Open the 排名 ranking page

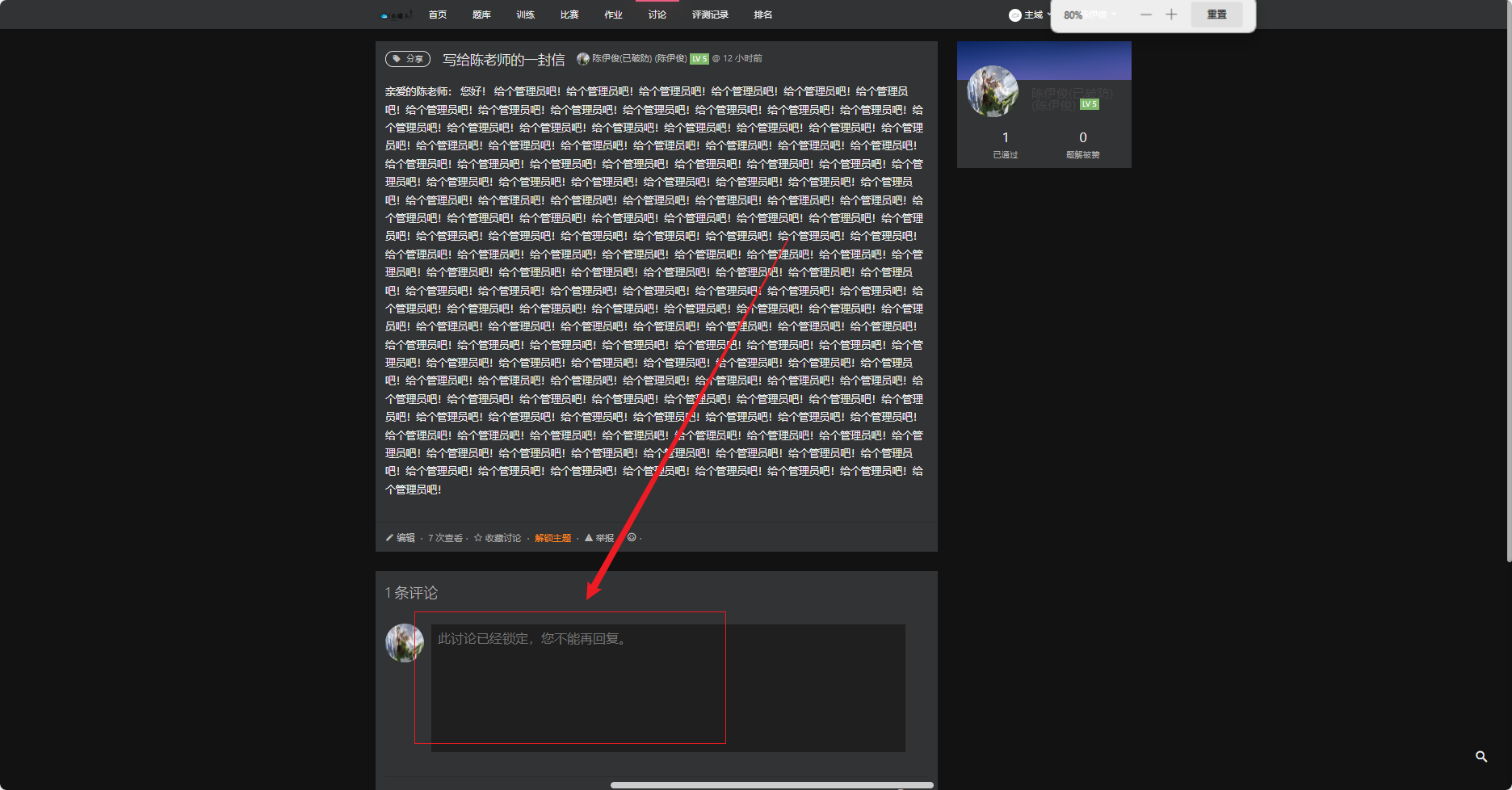(762, 15)
